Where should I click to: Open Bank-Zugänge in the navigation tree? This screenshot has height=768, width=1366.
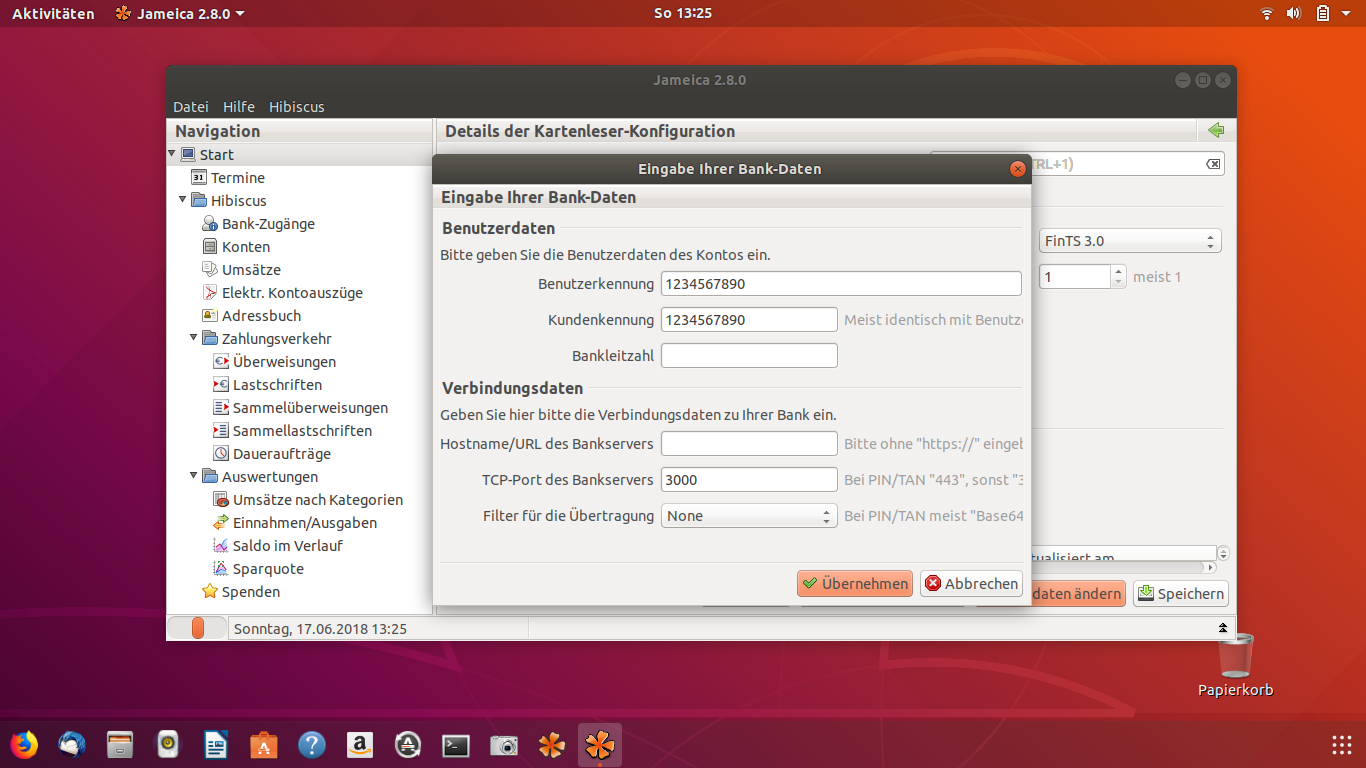coord(268,224)
